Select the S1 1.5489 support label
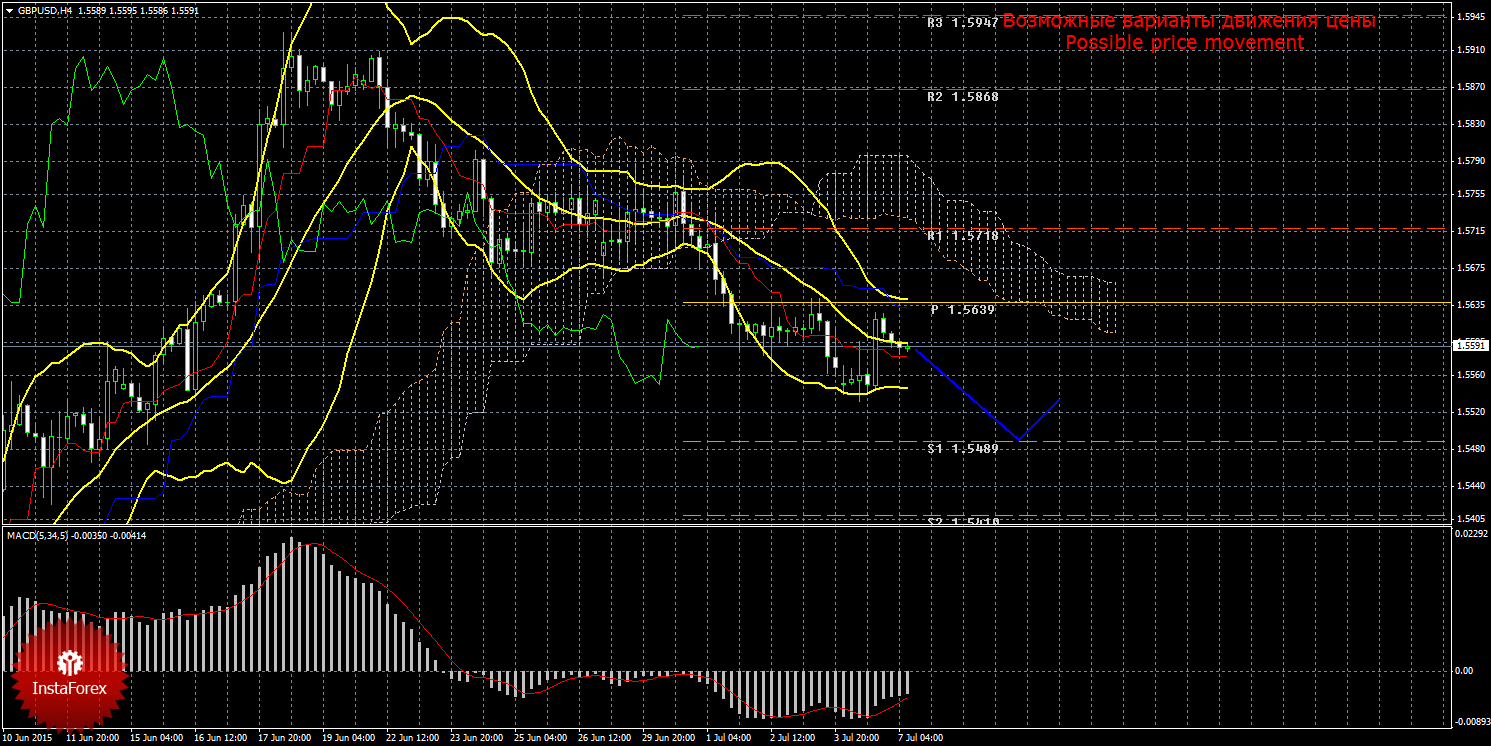The height and width of the screenshot is (746, 1491). tap(963, 448)
